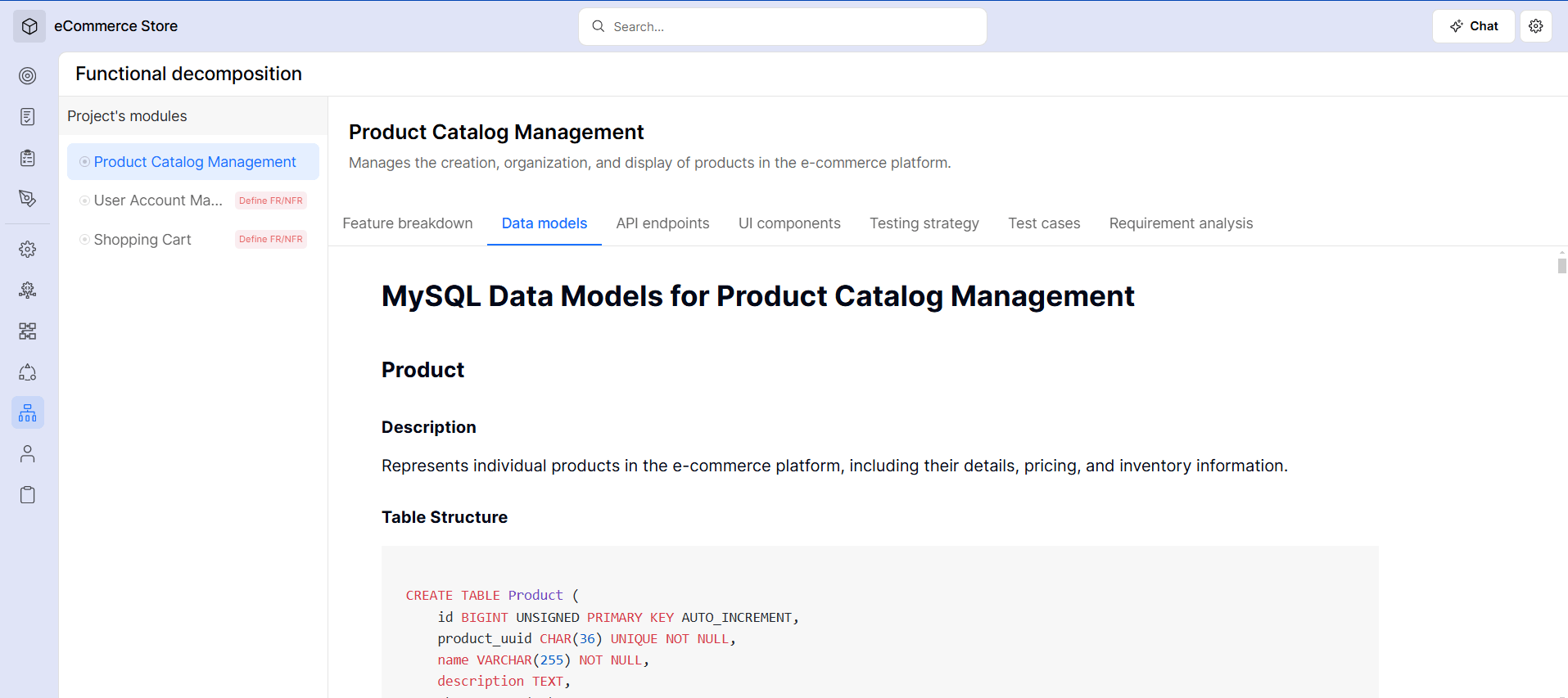Open the UI components tab
Image resolution: width=1568 pixels, height=698 pixels.
789,223
